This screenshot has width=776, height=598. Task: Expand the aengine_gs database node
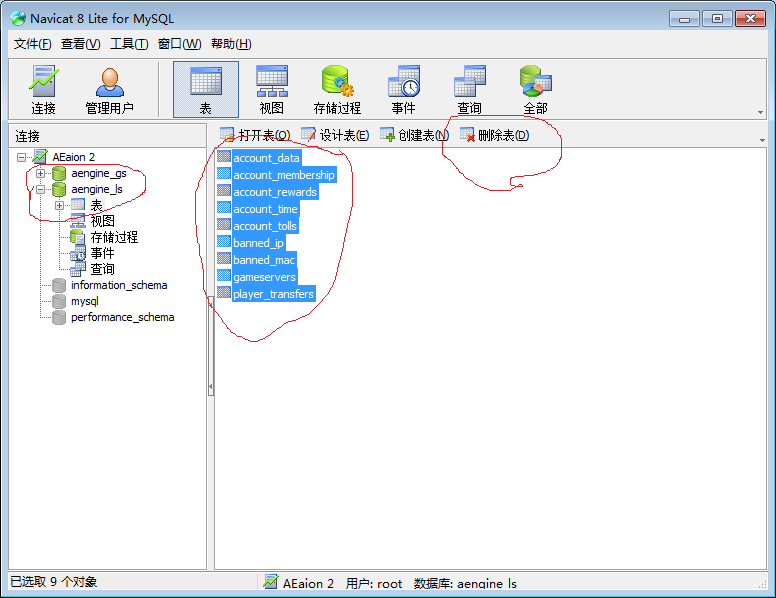(x=41, y=174)
